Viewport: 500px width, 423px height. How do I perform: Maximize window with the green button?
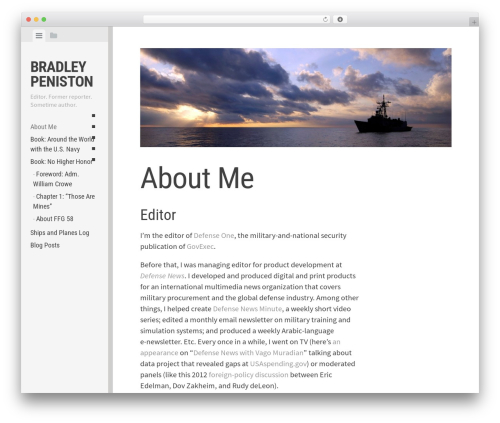click(44, 20)
